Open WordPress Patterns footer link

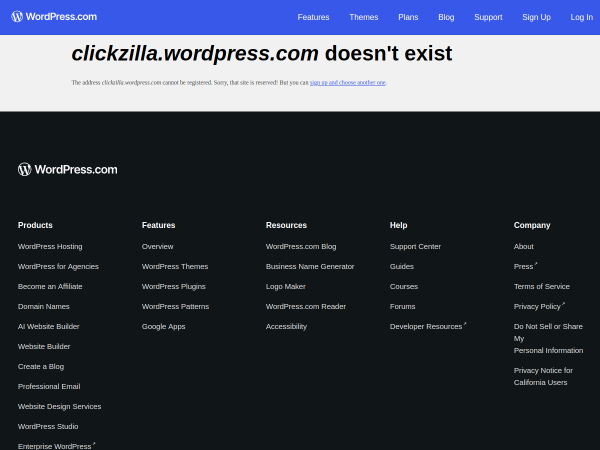pos(175,307)
